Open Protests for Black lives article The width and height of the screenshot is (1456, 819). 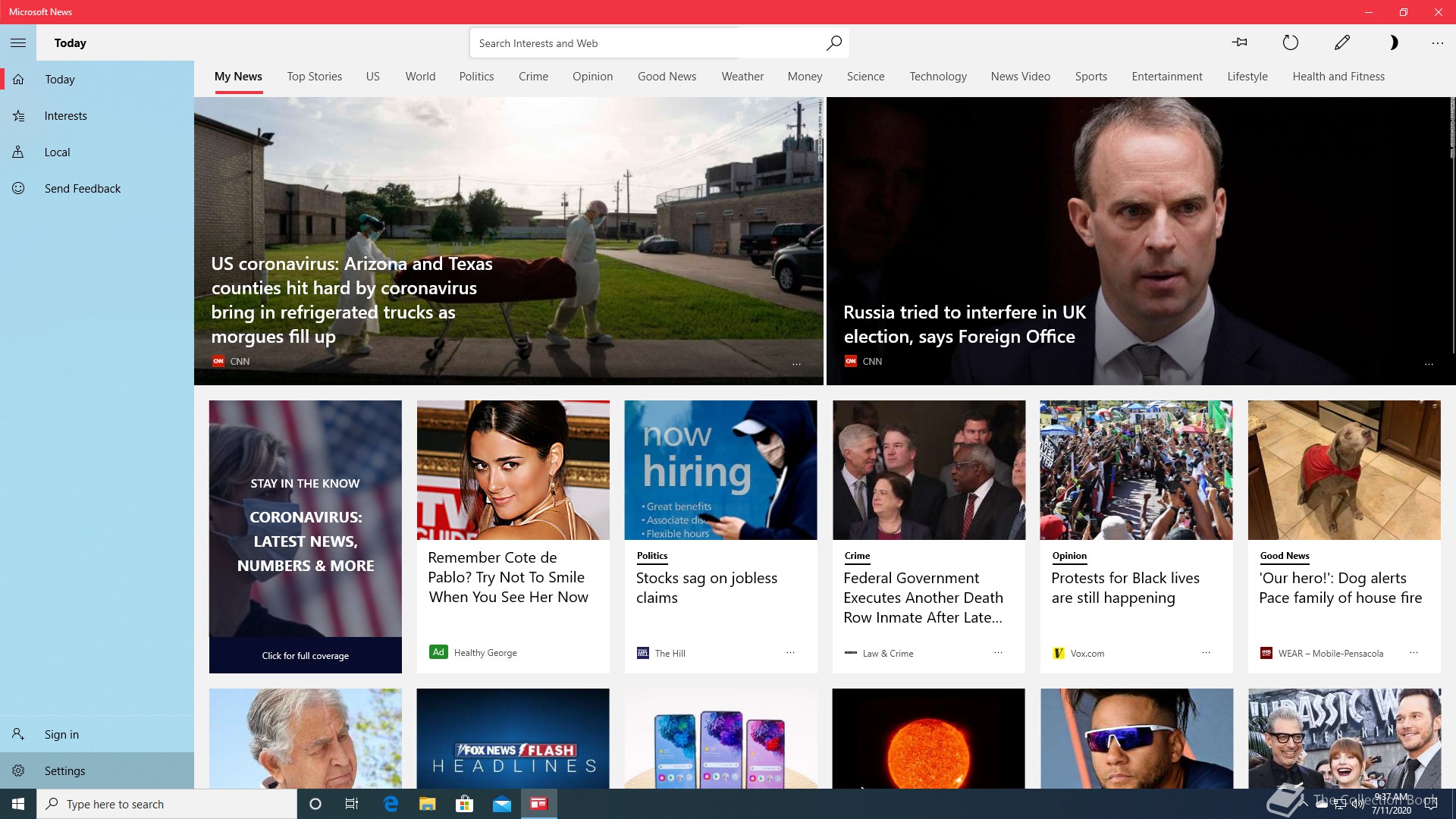coord(1125,588)
